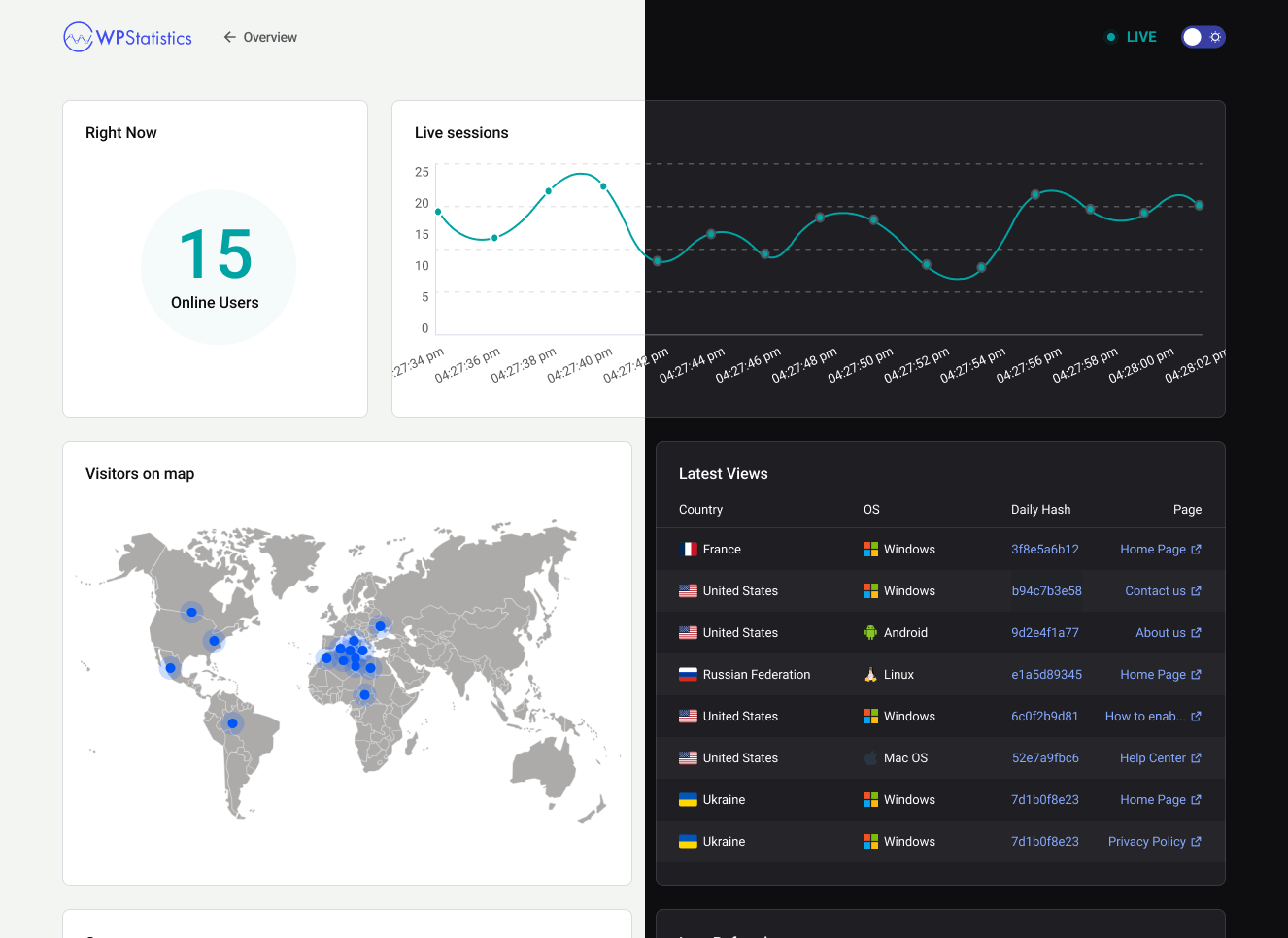Click the Android icon in the United States row
Screen dimensions: 1288x938
(869, 632)
